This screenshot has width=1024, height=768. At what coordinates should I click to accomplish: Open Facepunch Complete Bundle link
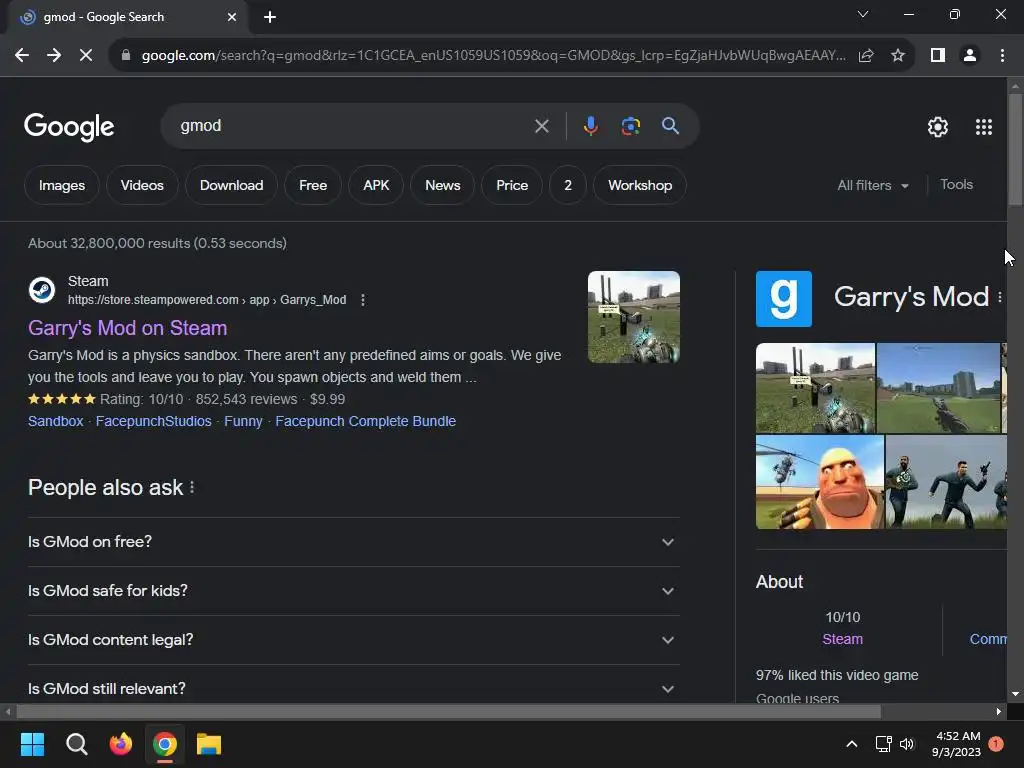coord(366,421)
